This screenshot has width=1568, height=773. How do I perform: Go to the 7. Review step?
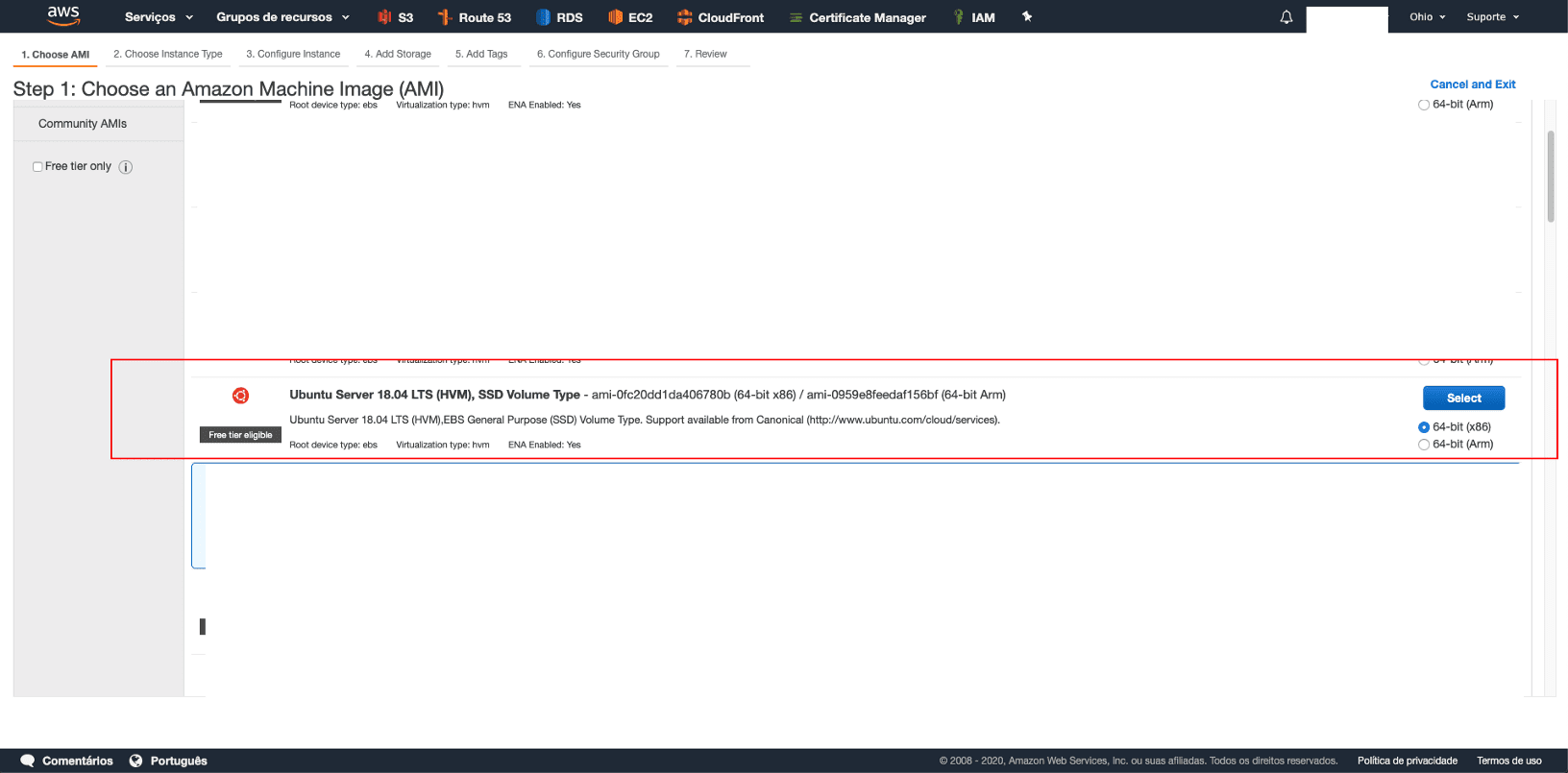pos(705,55)
